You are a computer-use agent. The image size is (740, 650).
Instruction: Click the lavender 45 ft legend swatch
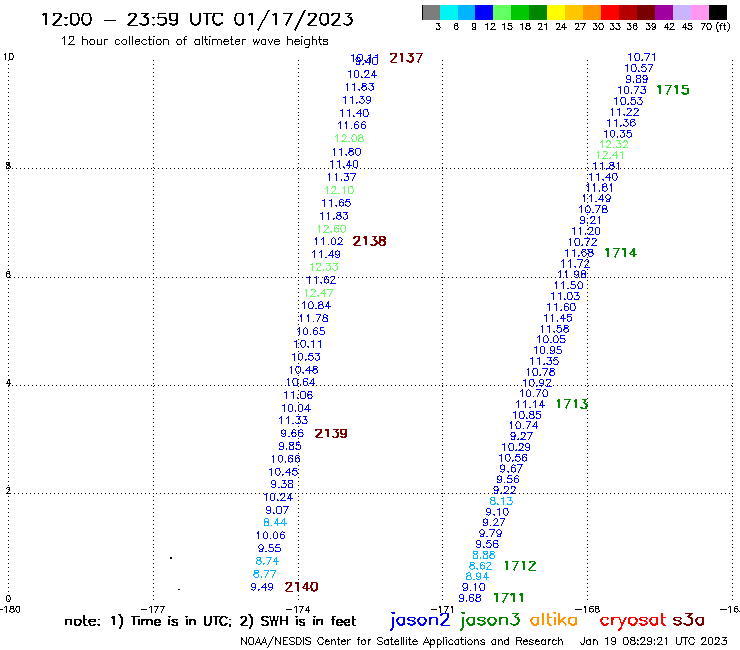tap(681, 12)
